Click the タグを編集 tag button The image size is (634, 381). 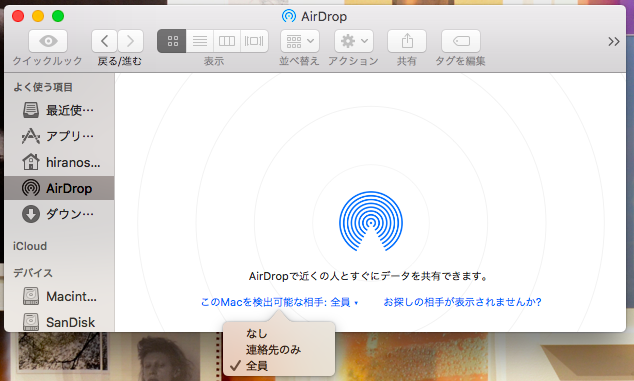[x=461, y=41]
